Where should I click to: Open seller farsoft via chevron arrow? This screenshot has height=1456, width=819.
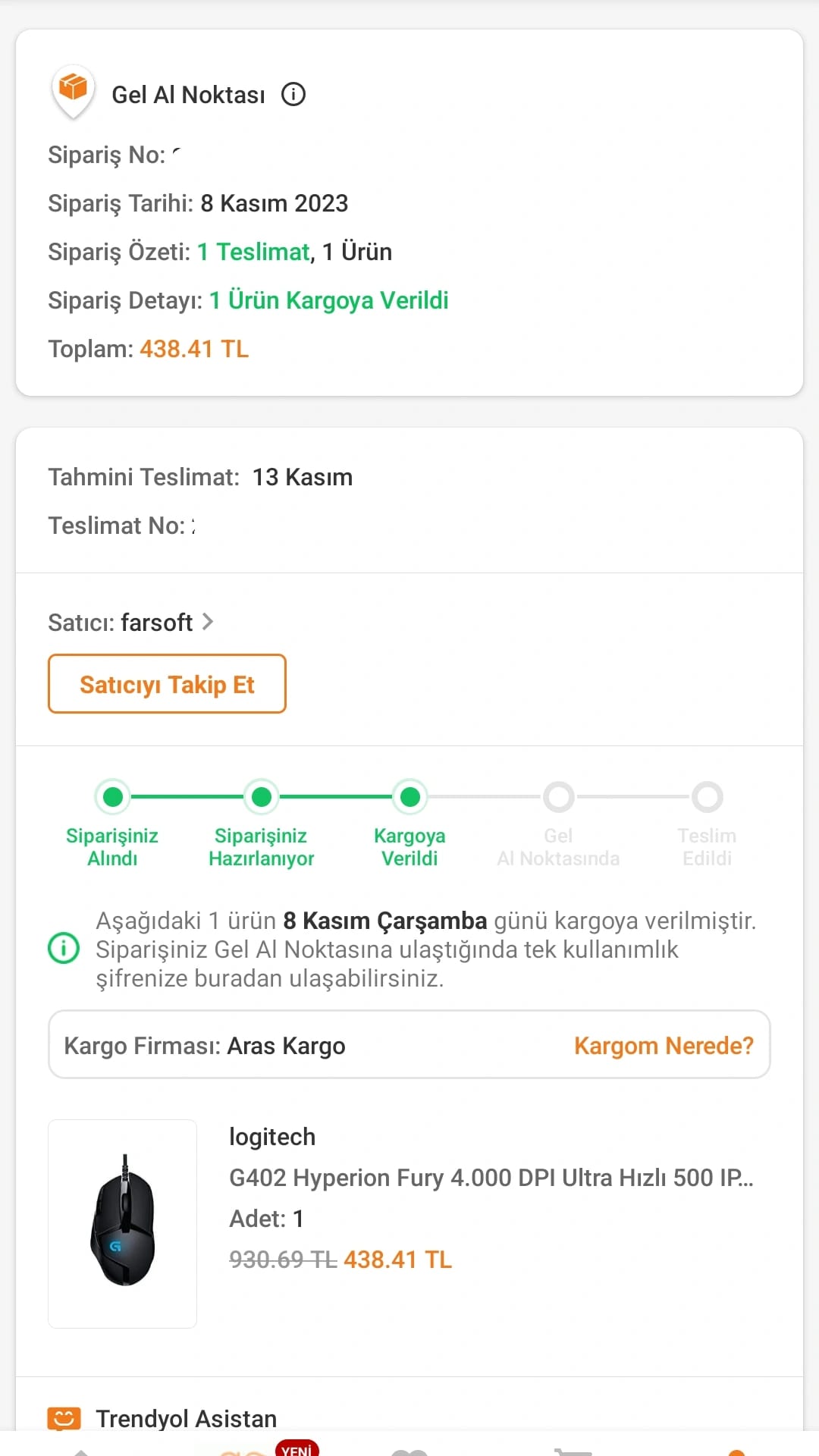coord(208,623)
